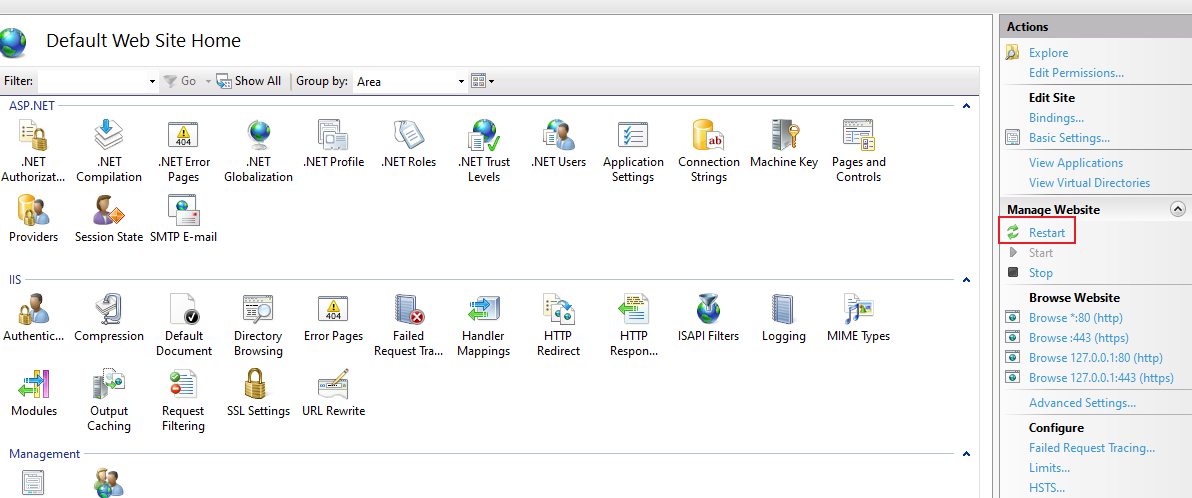Open the Machine Key feature
1192x498 pixels.
[x=784, y=144]
